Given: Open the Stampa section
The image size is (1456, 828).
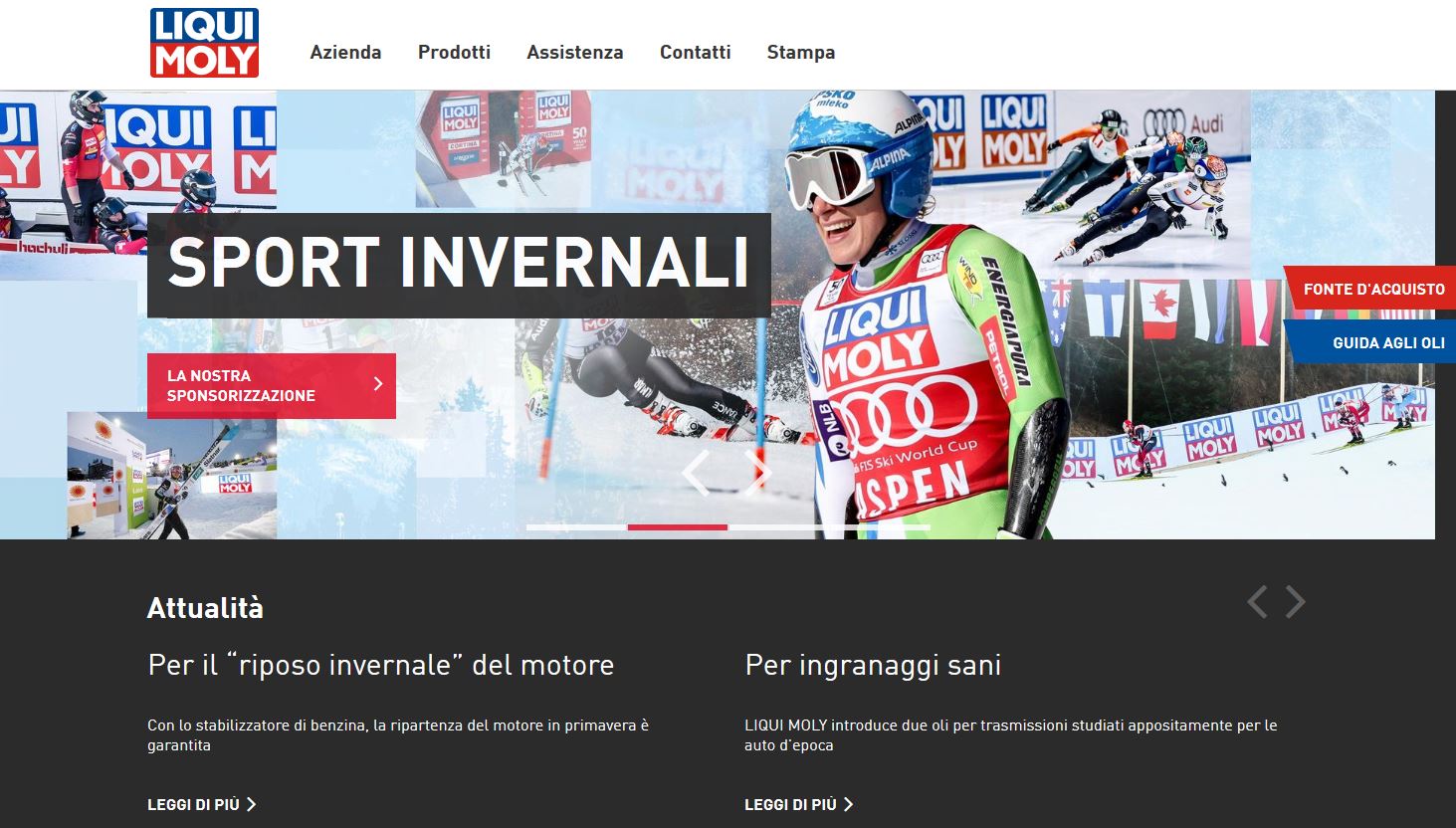Looking at the screenshot, I should [x=800, y=53].
